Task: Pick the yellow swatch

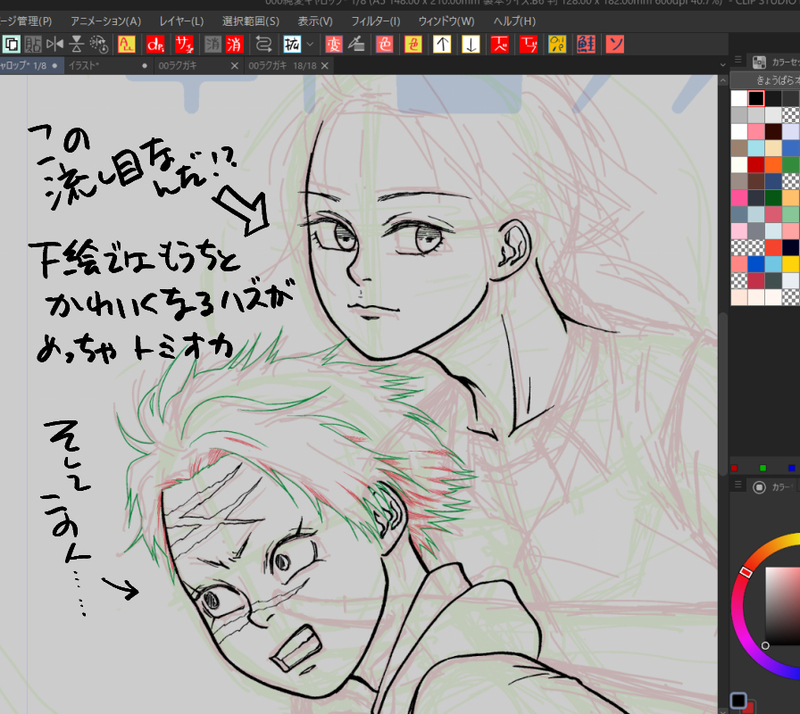Action: pyautogui.click(x=791, y=264)
